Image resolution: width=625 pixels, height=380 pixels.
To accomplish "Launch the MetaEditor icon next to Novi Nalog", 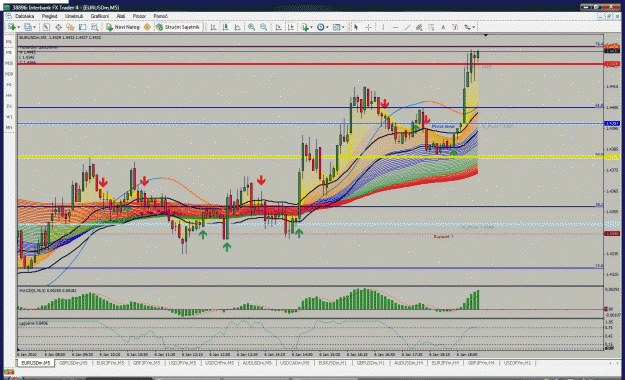I will [x=147, y=27].
